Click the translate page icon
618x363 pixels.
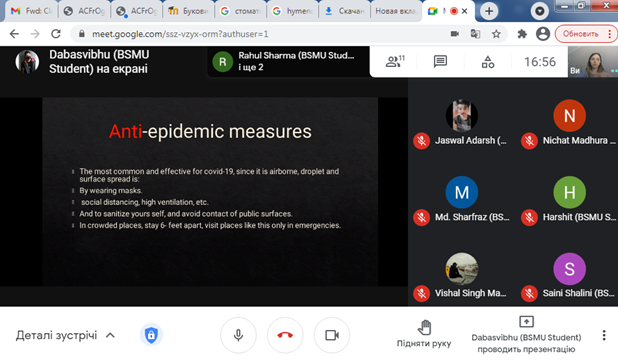475,34
